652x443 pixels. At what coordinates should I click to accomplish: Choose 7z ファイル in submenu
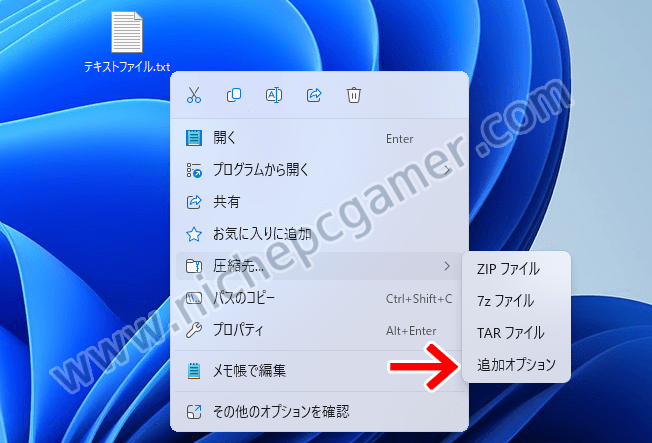point(516,301)
